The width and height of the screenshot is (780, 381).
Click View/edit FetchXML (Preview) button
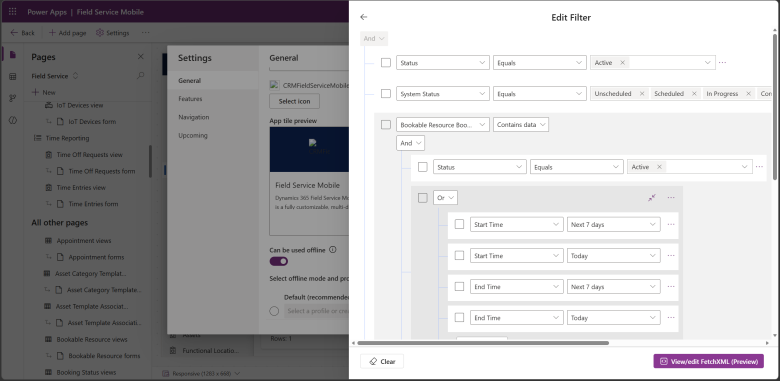click(708, 362)
